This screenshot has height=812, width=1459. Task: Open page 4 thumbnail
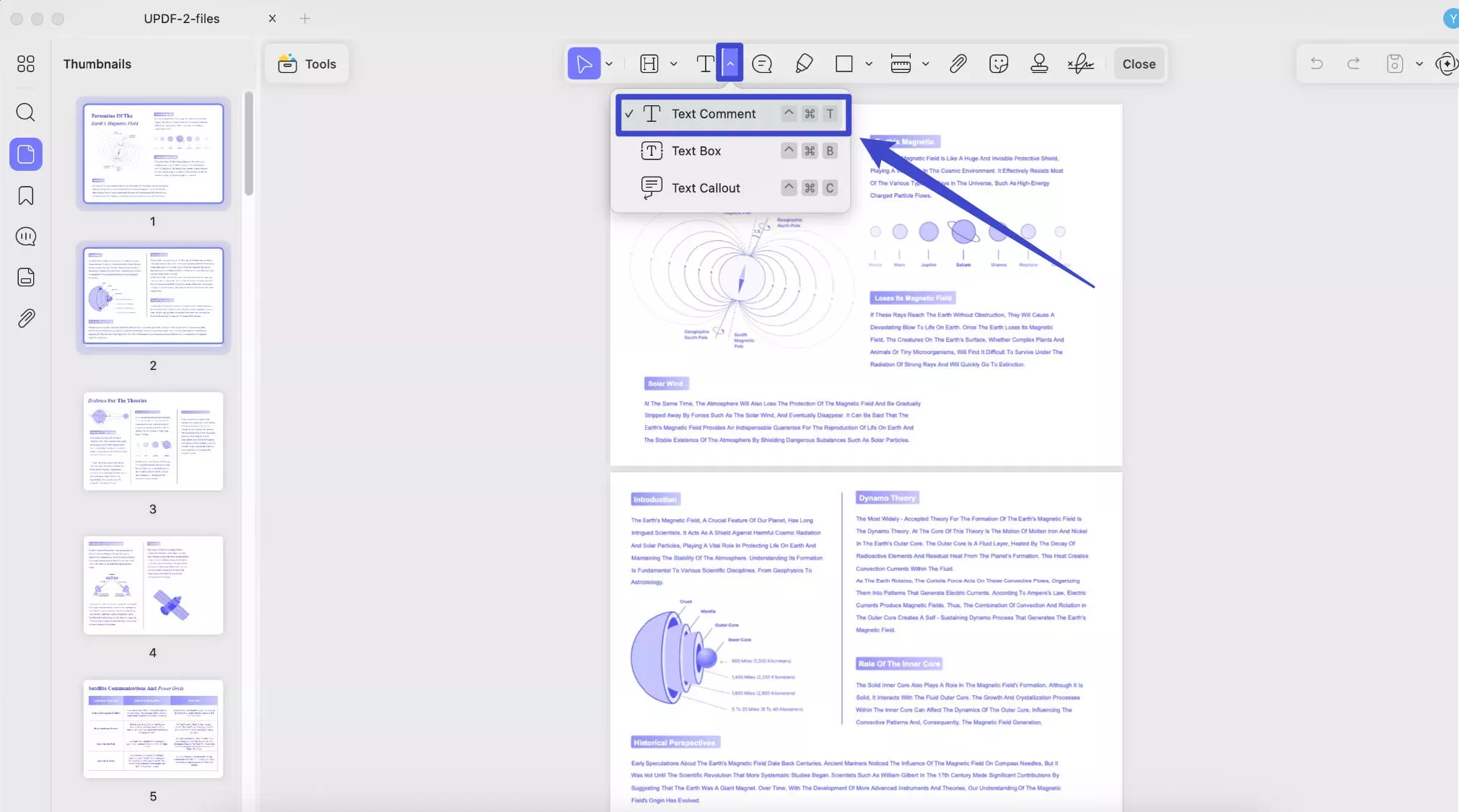tap(153, 586)
